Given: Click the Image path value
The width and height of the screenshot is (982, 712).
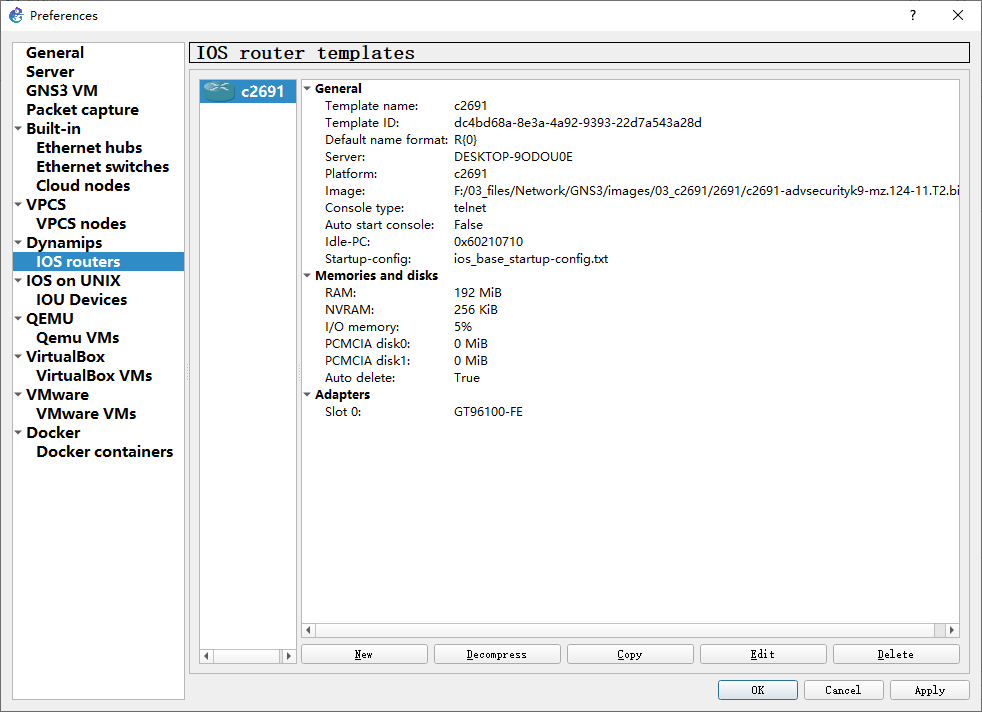Looking at the screenshot, I should (x=706, y=191).
